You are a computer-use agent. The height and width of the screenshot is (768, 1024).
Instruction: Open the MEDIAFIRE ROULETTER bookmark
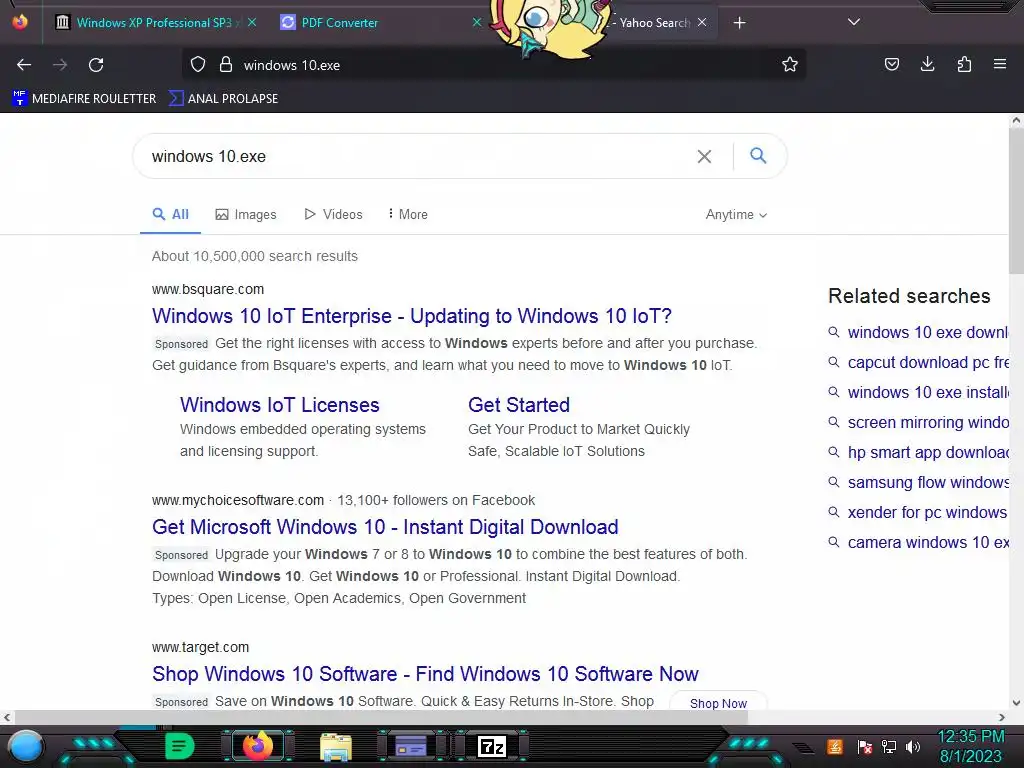point(84,99)
